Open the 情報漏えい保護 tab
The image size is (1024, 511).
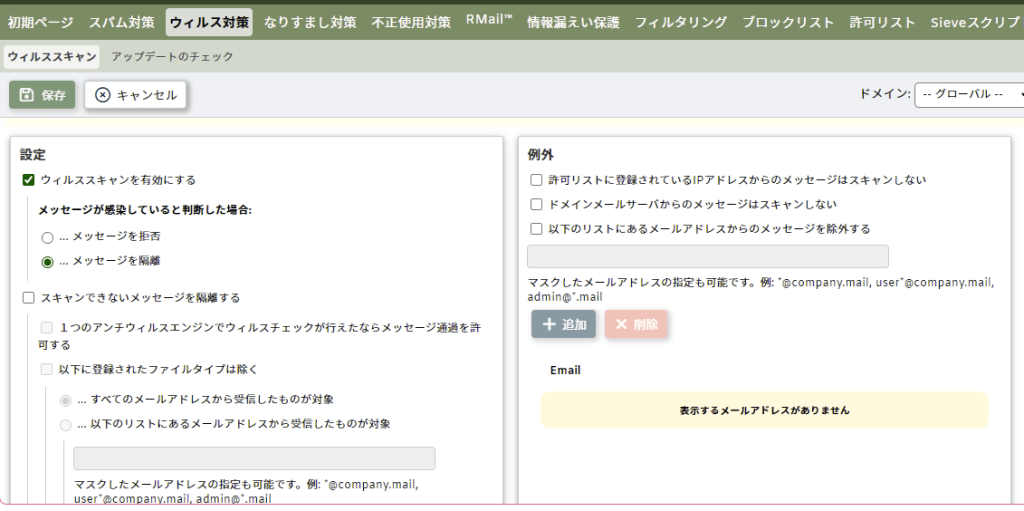point(573,22)
